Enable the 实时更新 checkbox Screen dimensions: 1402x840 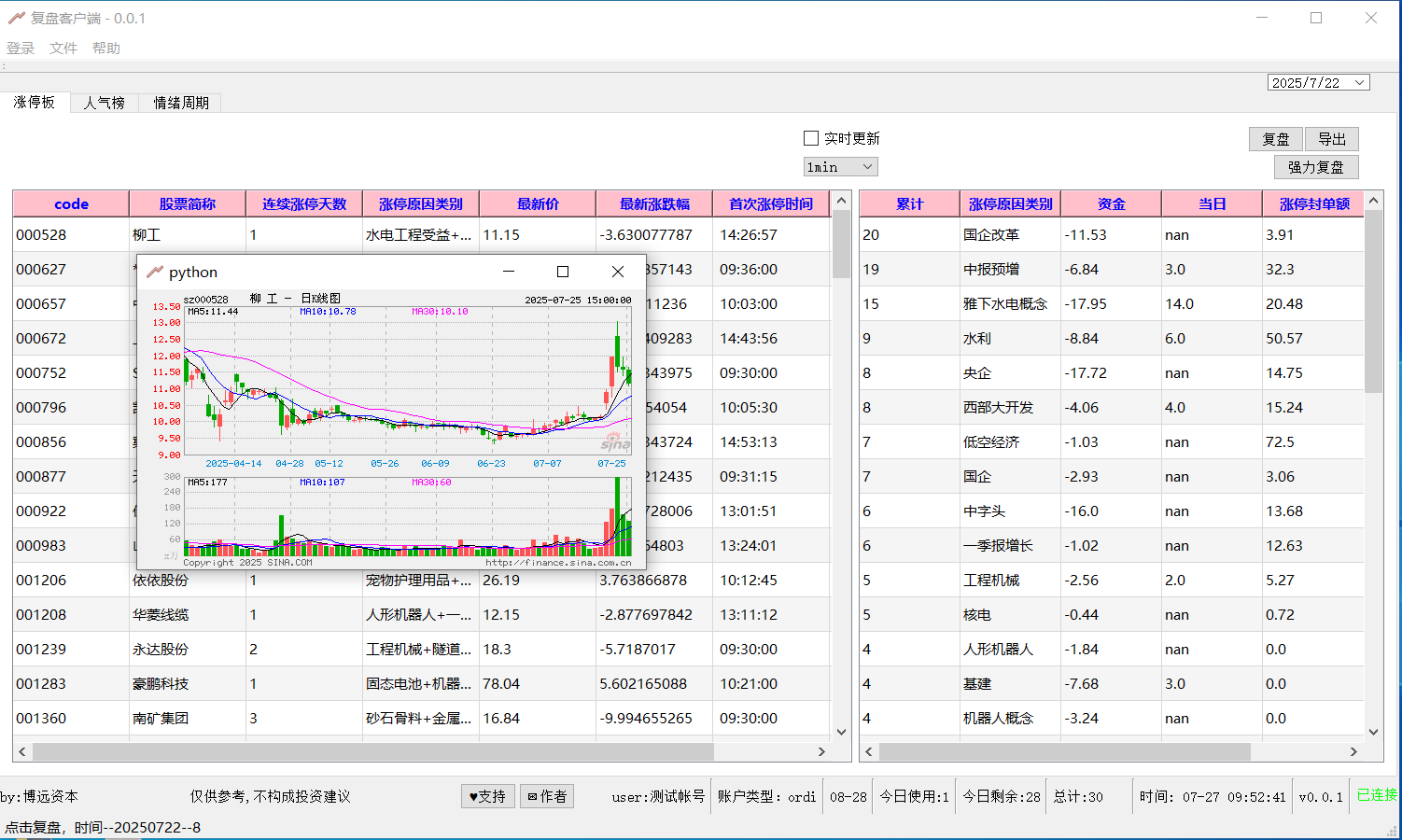point(811,138)
